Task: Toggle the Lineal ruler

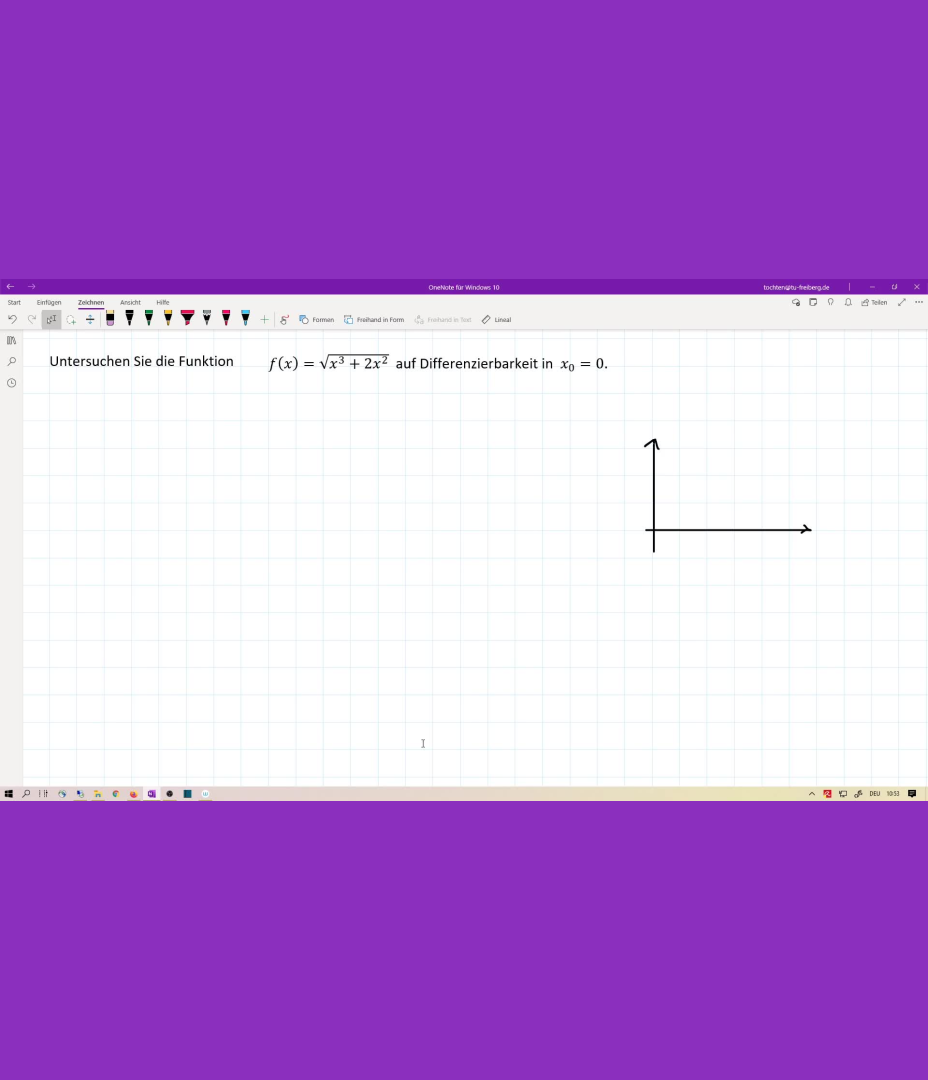Action: pyautogui.click(x=497, y=320)
